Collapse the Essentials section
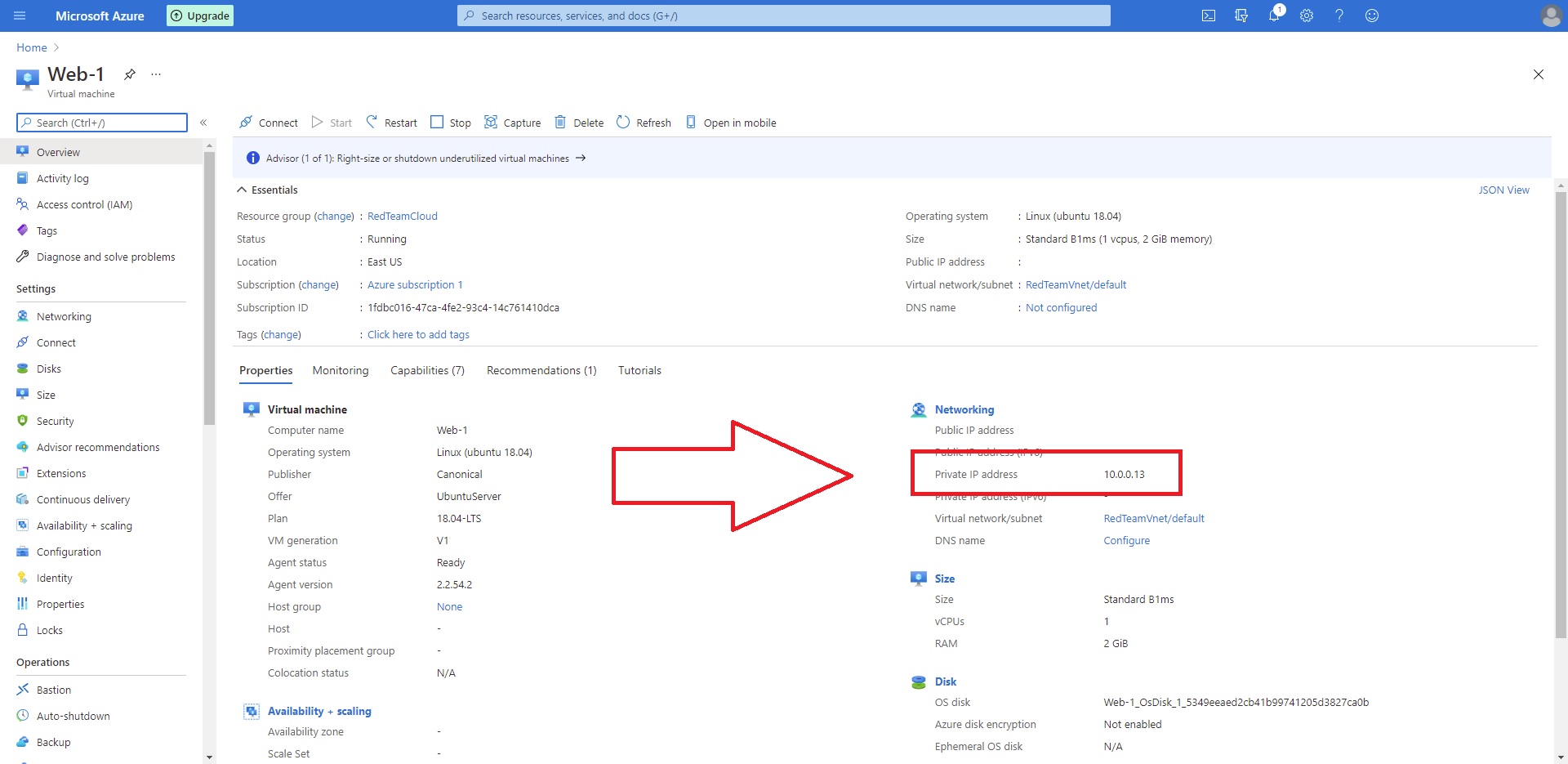This screenshot has height=764, width=1568. point(267,190)
